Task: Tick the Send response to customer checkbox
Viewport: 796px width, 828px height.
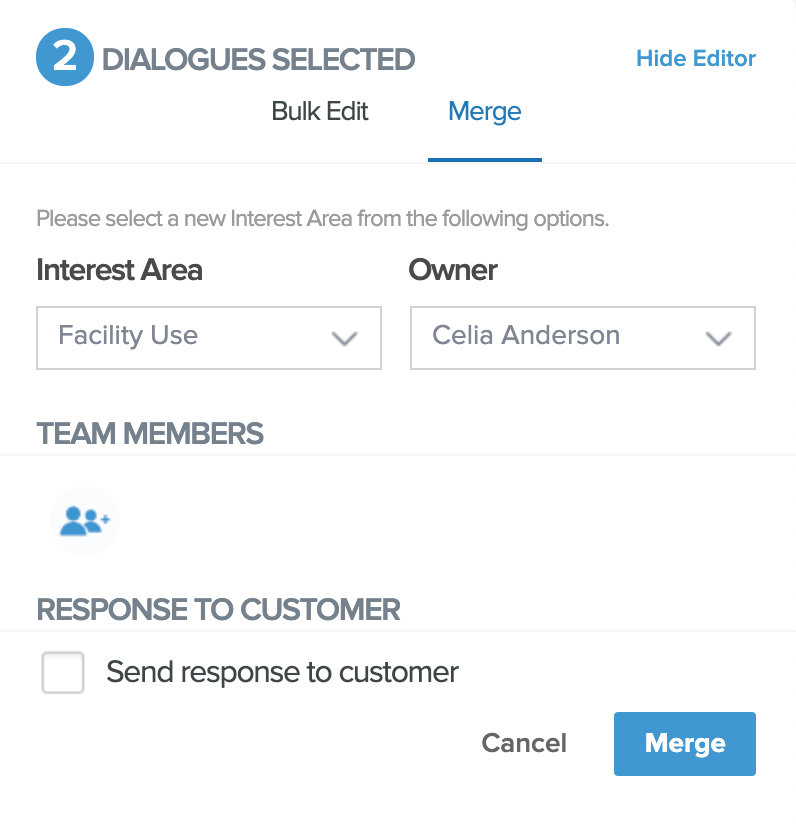Action: click(x=63, y=672)
